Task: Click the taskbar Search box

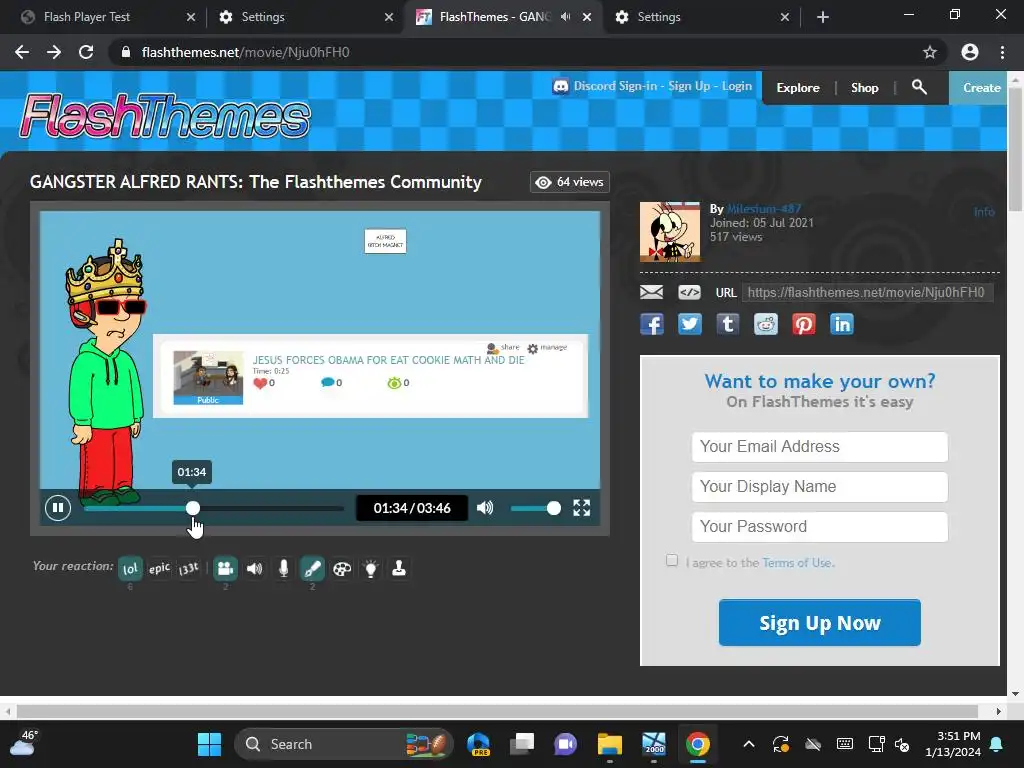Action: point(344,744)
